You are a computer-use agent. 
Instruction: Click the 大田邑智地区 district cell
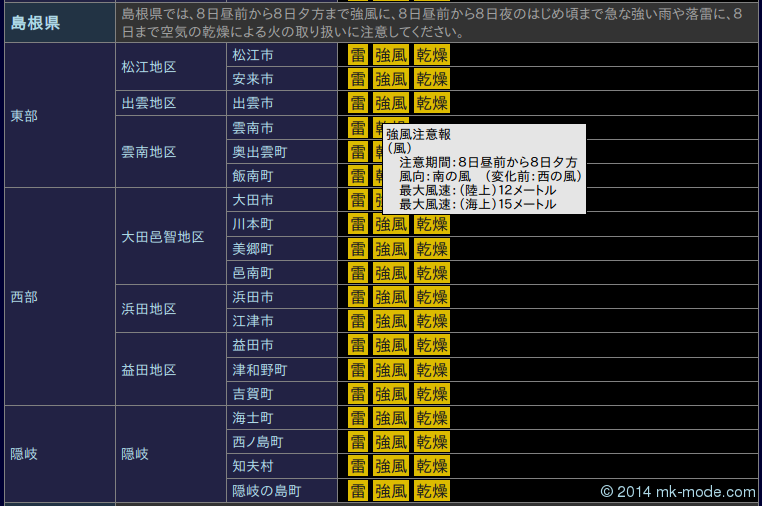point(163,237)
